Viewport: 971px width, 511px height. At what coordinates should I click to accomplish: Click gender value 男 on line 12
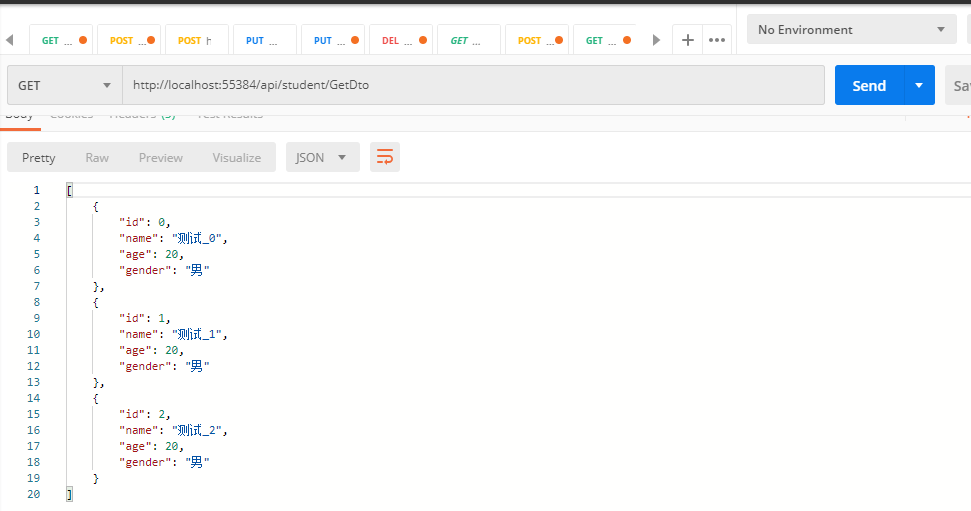pyautogui.click(x=197, y=366)
